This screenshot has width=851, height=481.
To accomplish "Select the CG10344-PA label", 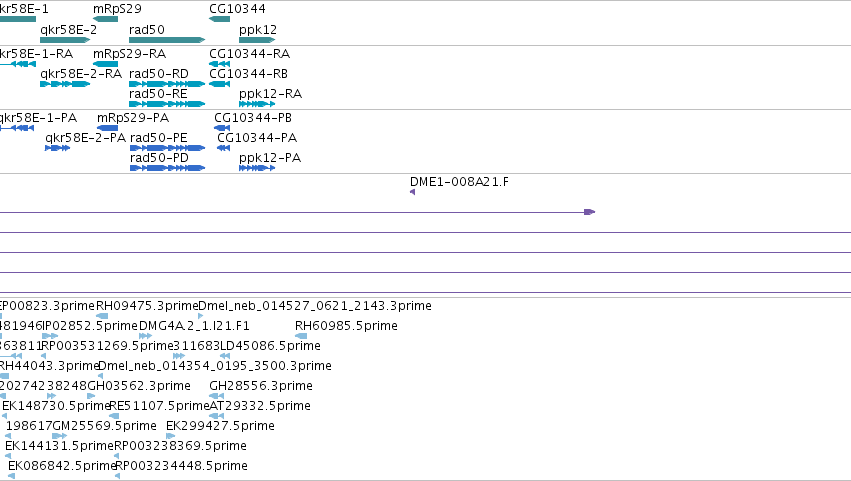I will [257, 138].
